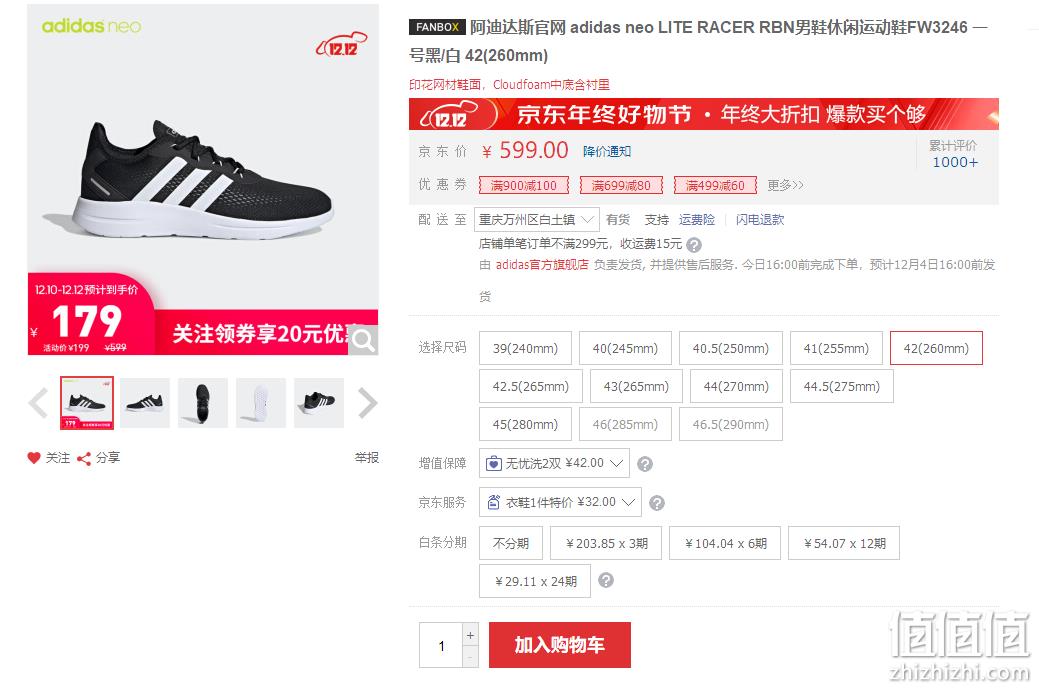Select size 43(265mm)
1039x690 pixels.
click(x=636, y=386)
